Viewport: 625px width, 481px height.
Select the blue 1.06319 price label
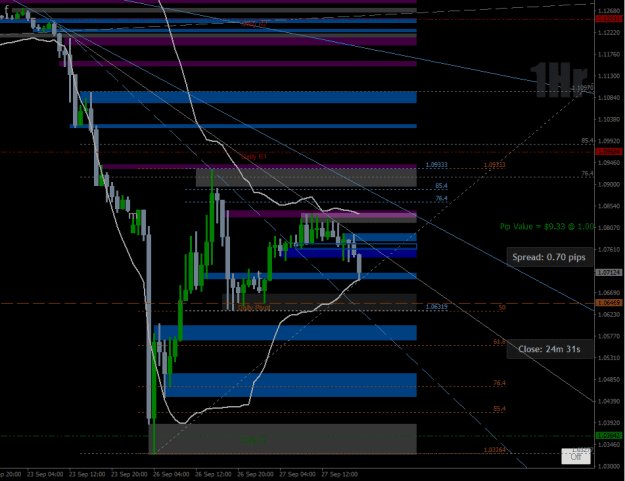436,306
